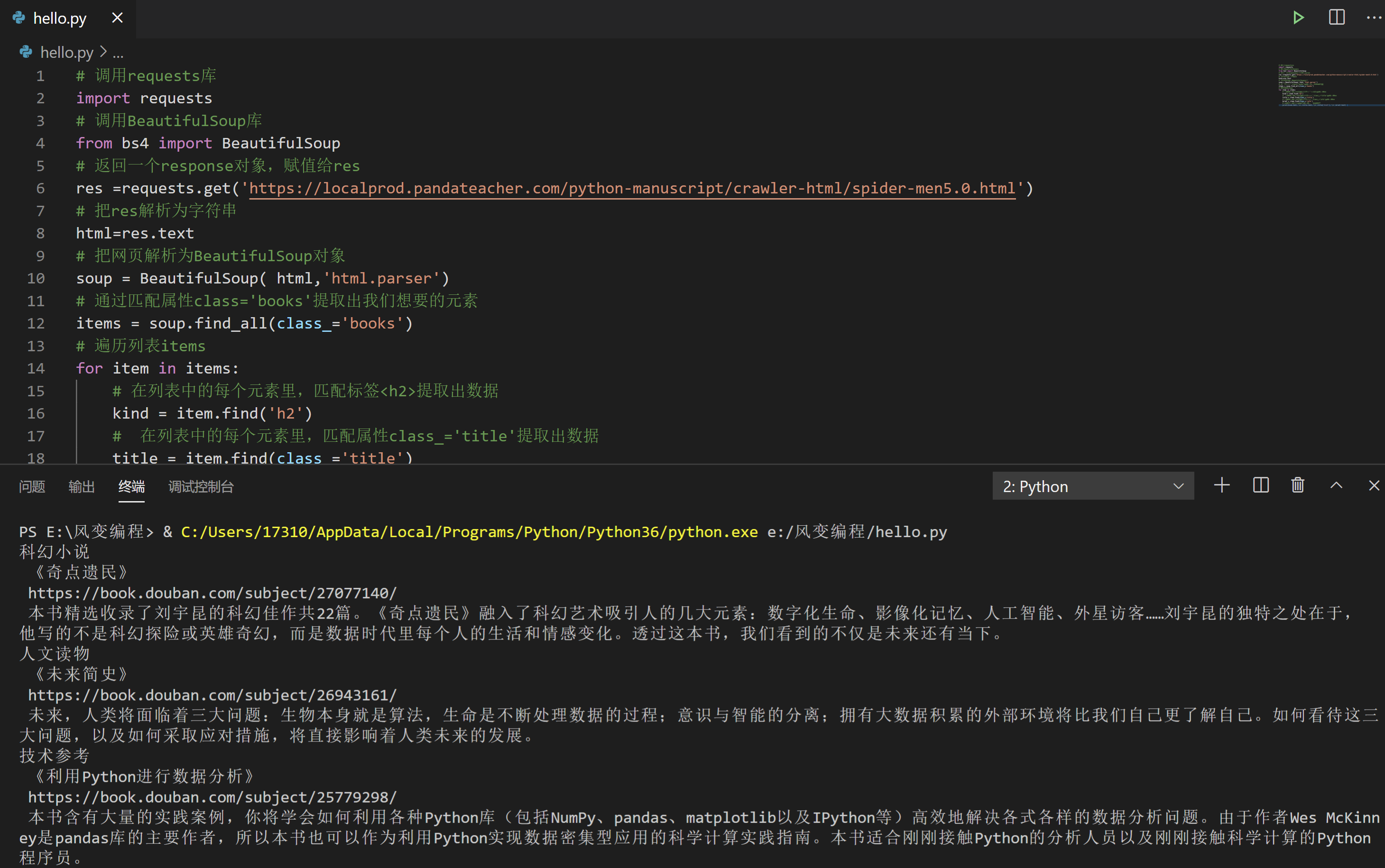Select the 终端 panel tab
1385x868 pixels.
coord(131,487)
